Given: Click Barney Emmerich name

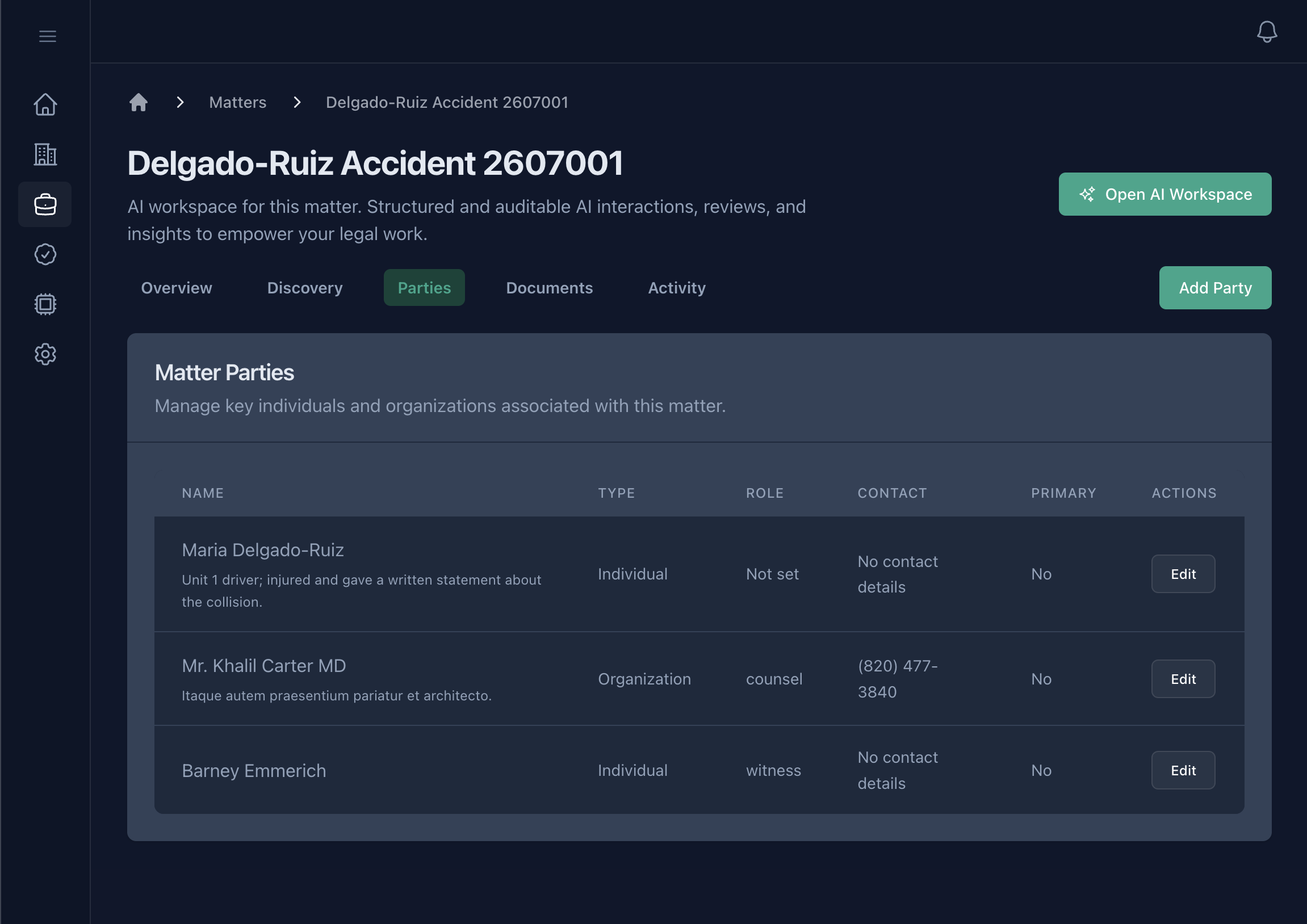Looking at the screenshot, I should (x=254, y=770).
